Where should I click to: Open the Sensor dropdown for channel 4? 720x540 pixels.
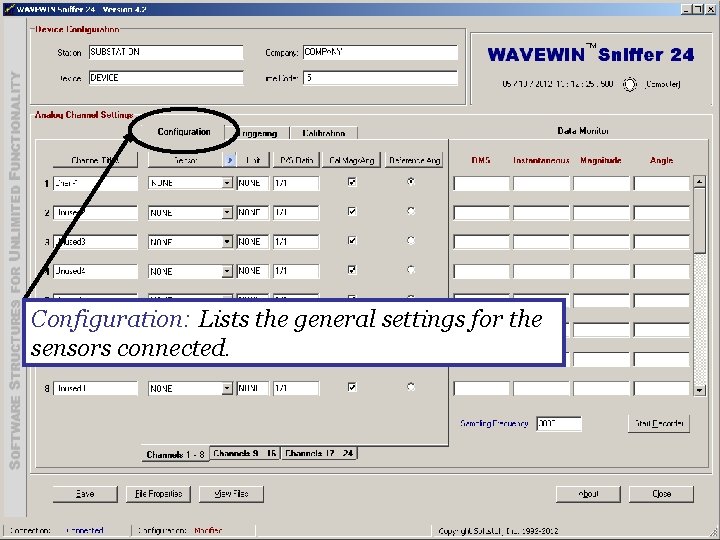(x=227, y=271)
